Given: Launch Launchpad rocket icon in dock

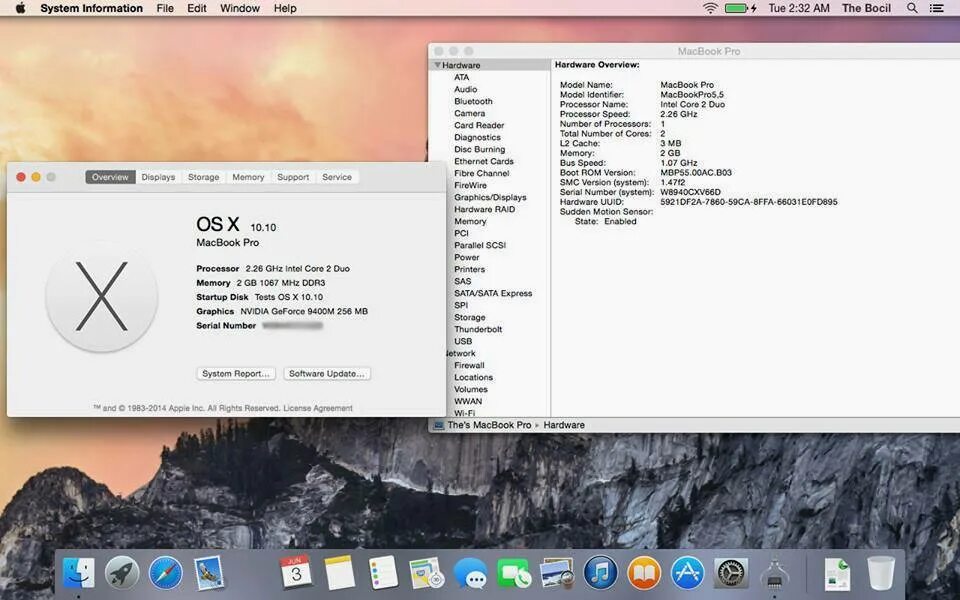Looking at the screenshot, I should (x=122, y=573).
